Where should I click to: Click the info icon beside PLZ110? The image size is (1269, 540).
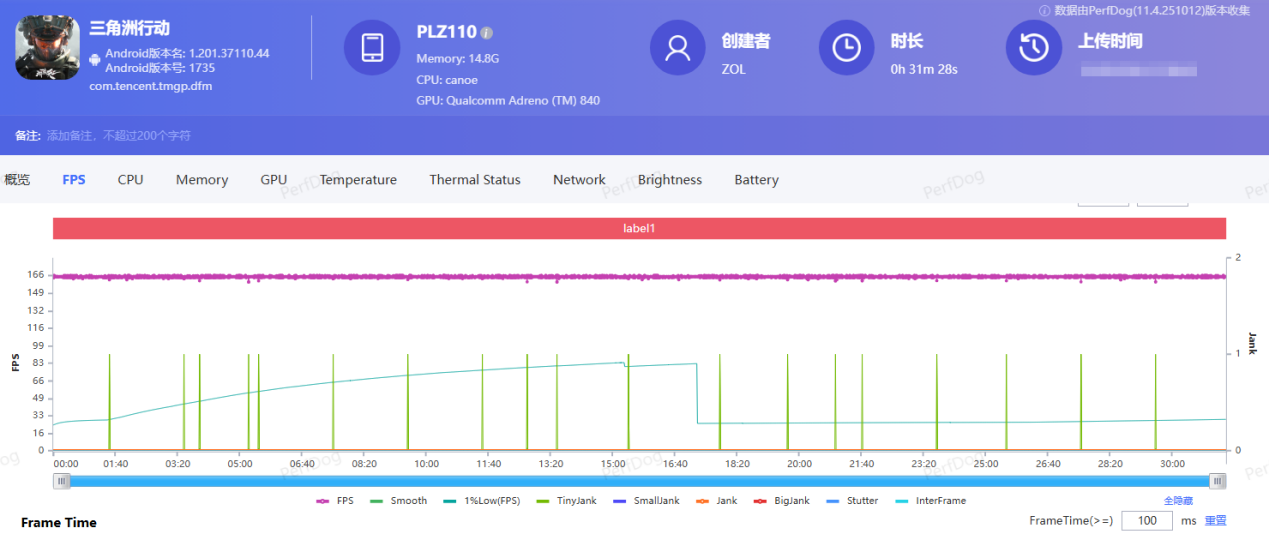pyautogui.click(x=487, y=32)
